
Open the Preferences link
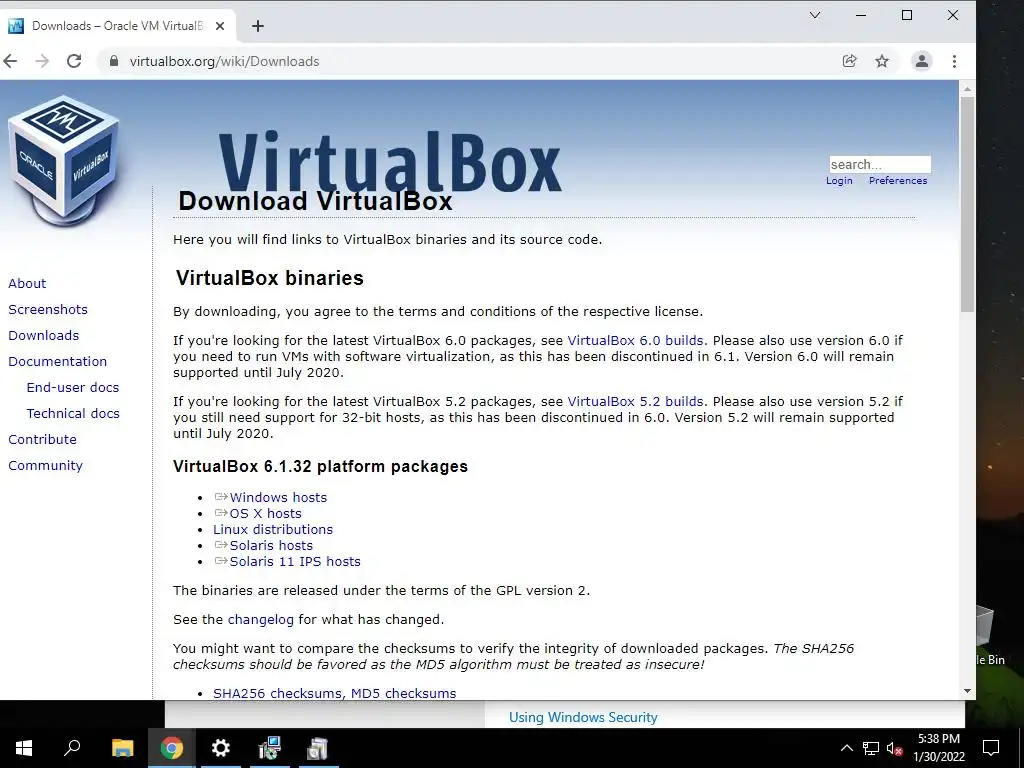pyautogui.click(x=898, y=181)
